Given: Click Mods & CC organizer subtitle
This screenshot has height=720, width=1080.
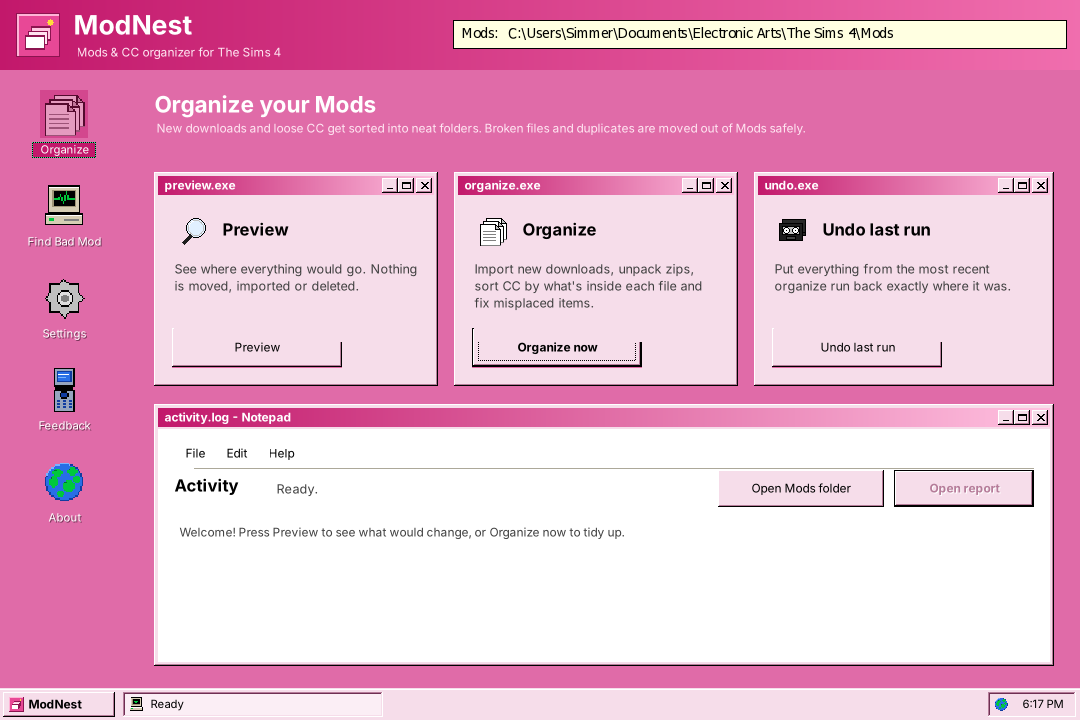Looking at the screenshot, I should (179, 52).
